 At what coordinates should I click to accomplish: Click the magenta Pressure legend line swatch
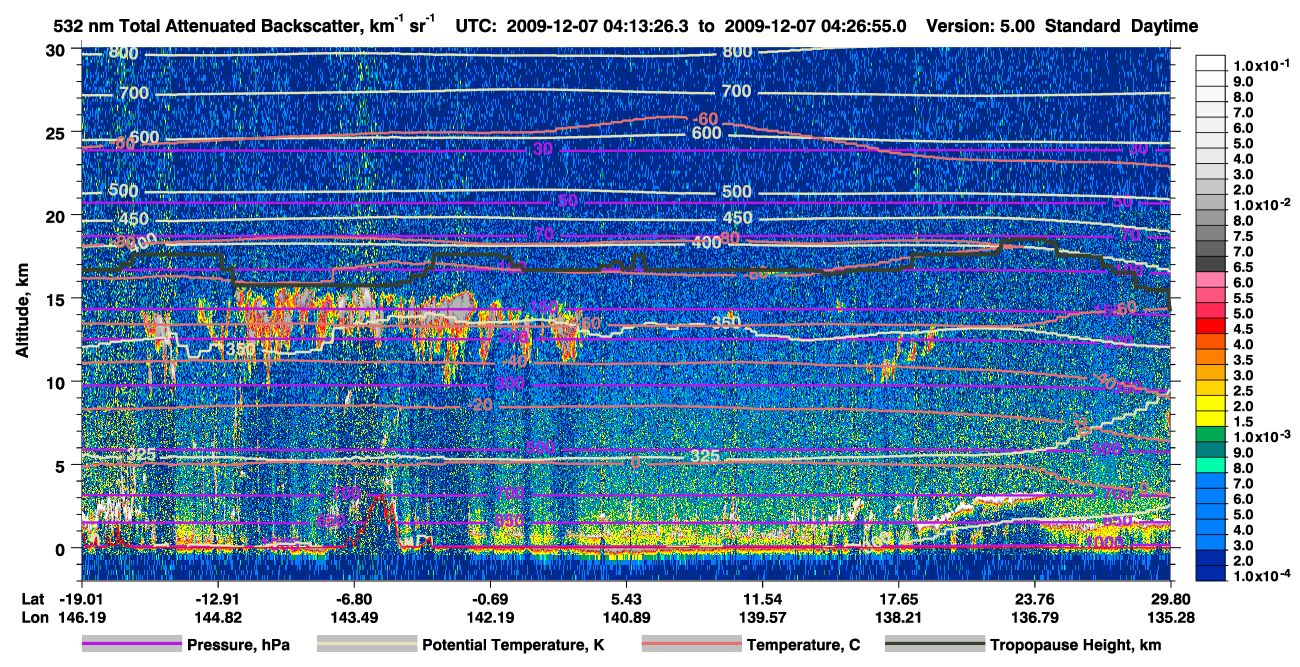tap(132, 644)
